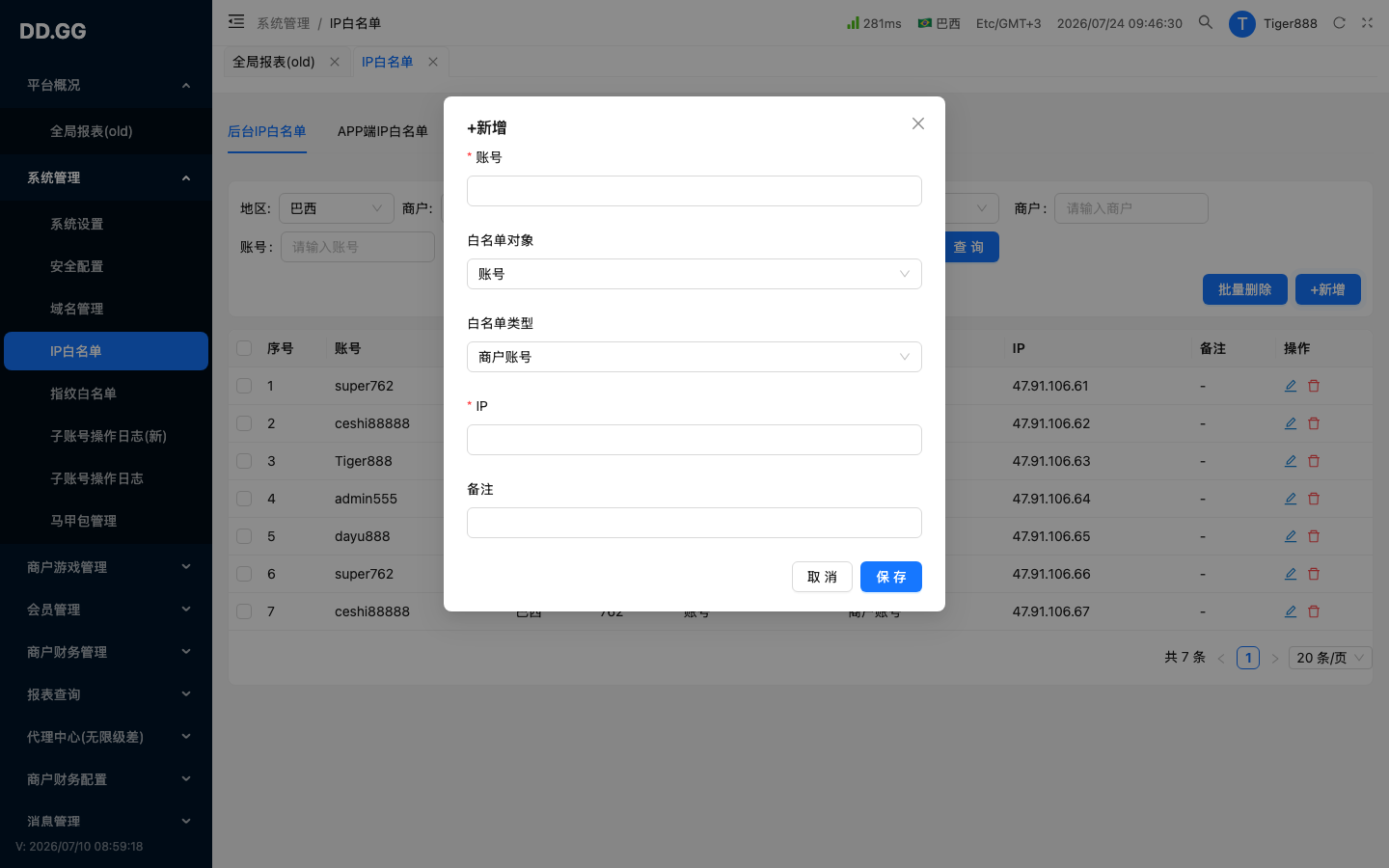
Task: Close the +新增 dialog with the X icon
Action: click(x=918, y=123)
